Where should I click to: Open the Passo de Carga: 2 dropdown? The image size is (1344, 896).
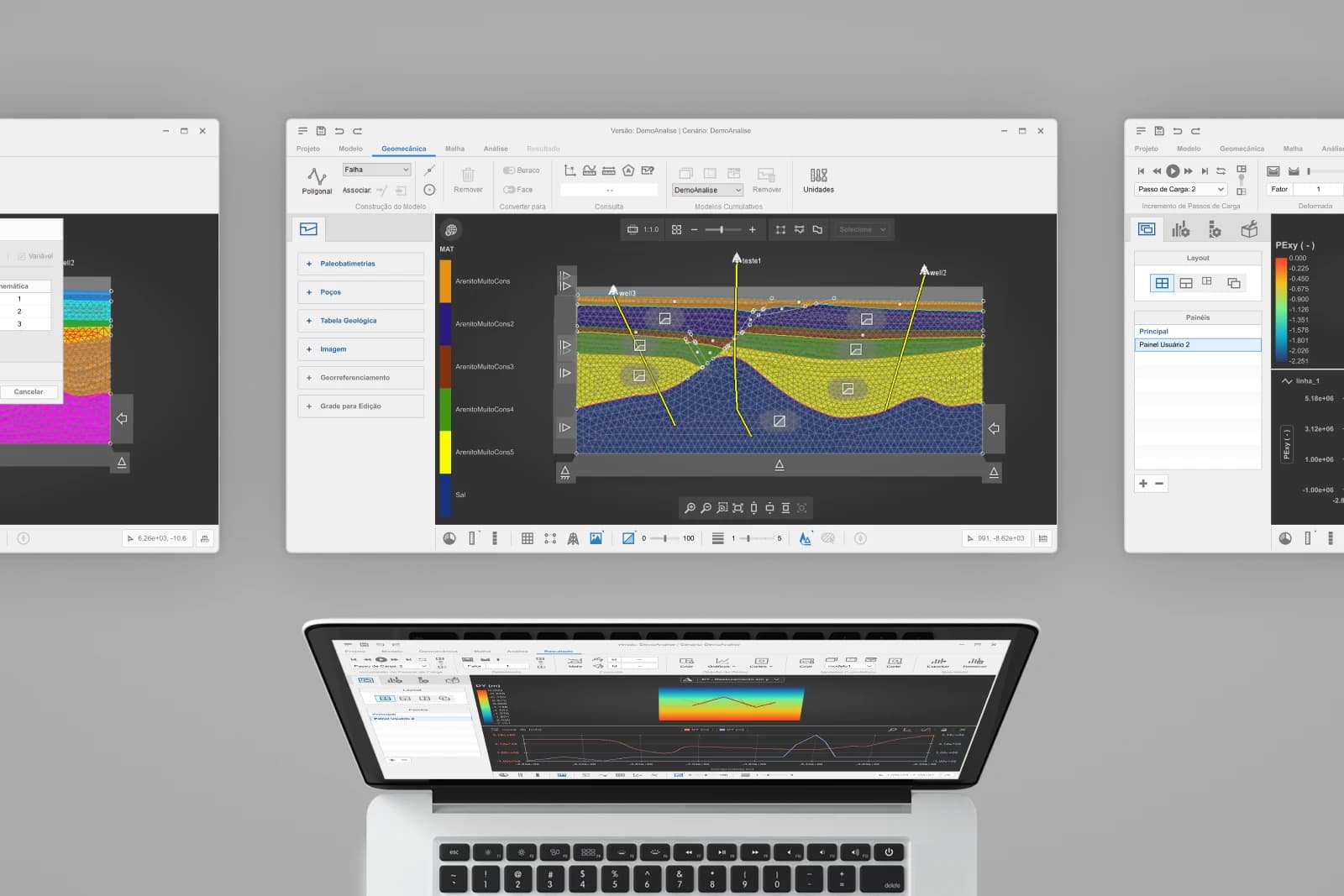click(x=1180, y=190)
